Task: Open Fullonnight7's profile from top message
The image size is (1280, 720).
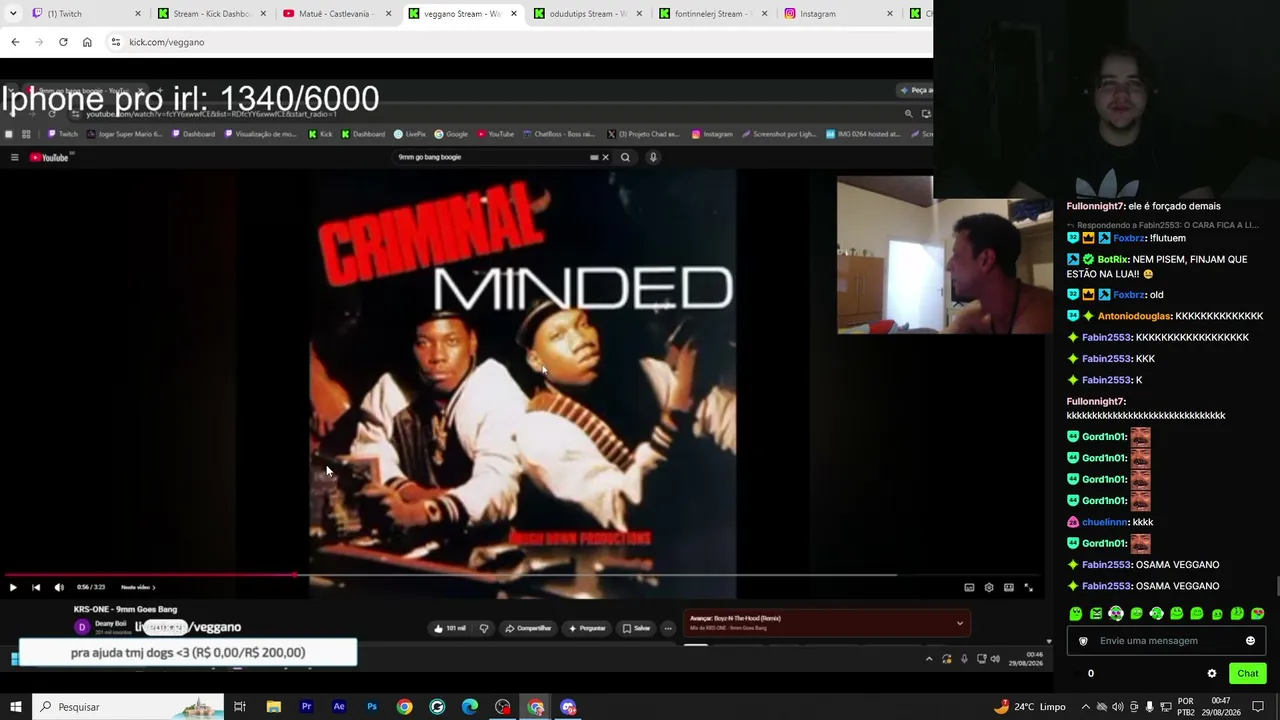Action: (x=1093, y=206)
